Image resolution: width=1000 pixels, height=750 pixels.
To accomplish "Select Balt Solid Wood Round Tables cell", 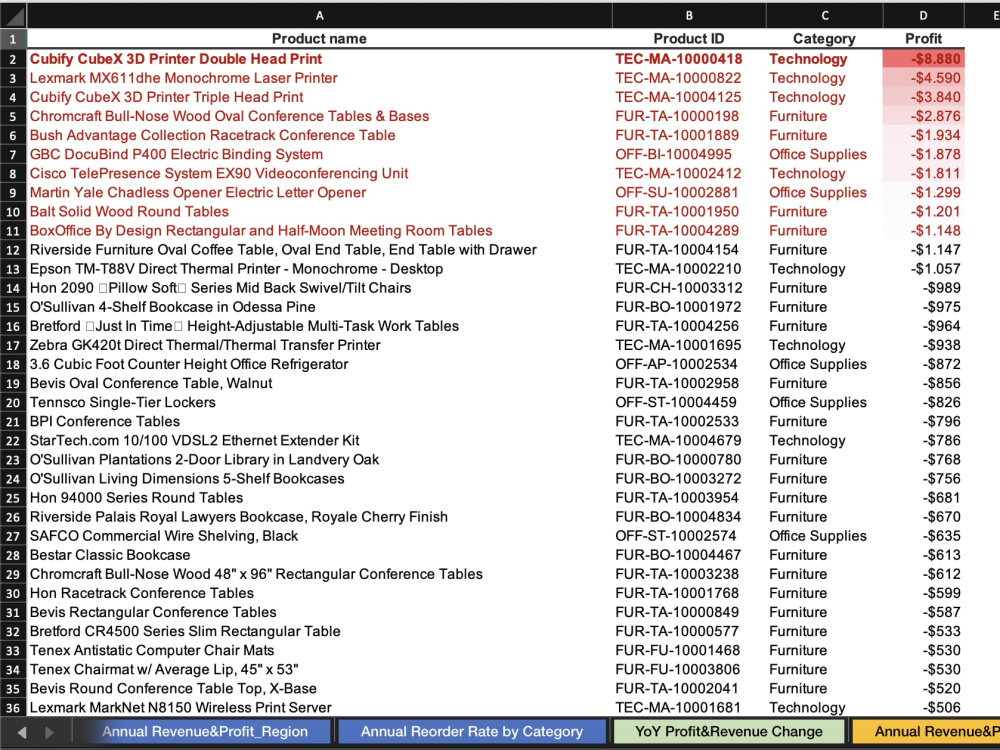I will point(320,212).
